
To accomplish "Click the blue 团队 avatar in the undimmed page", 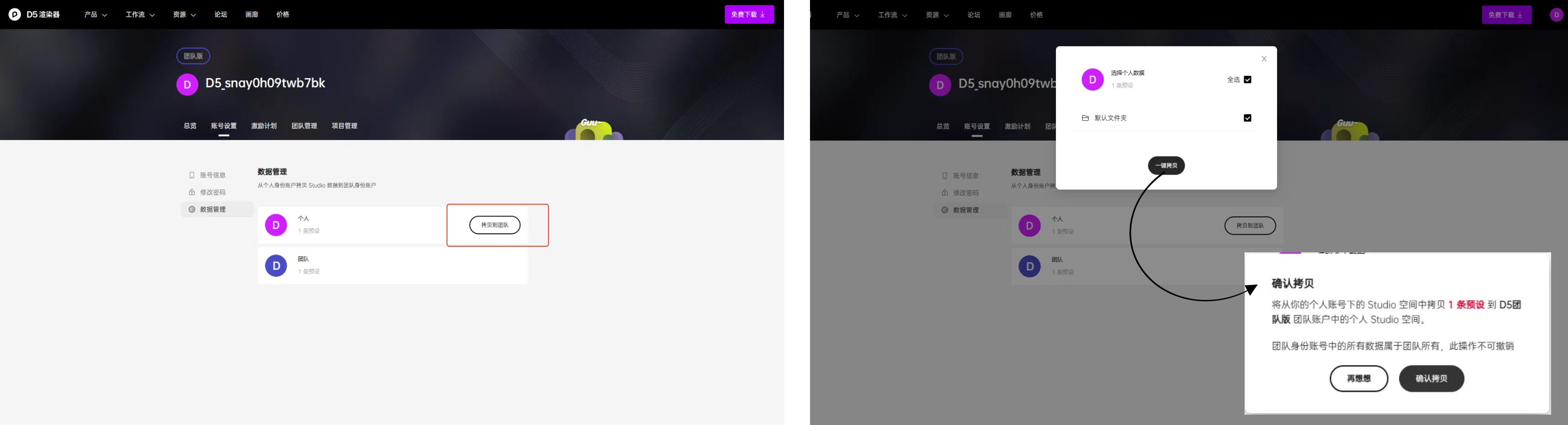I will pos(276,266).
